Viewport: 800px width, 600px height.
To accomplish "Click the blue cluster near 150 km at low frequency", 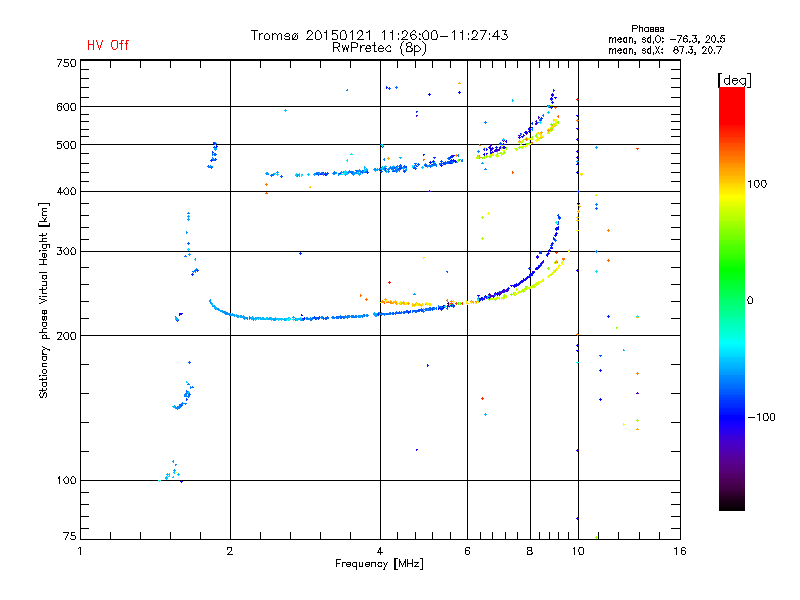I will (x=183, y=397).
